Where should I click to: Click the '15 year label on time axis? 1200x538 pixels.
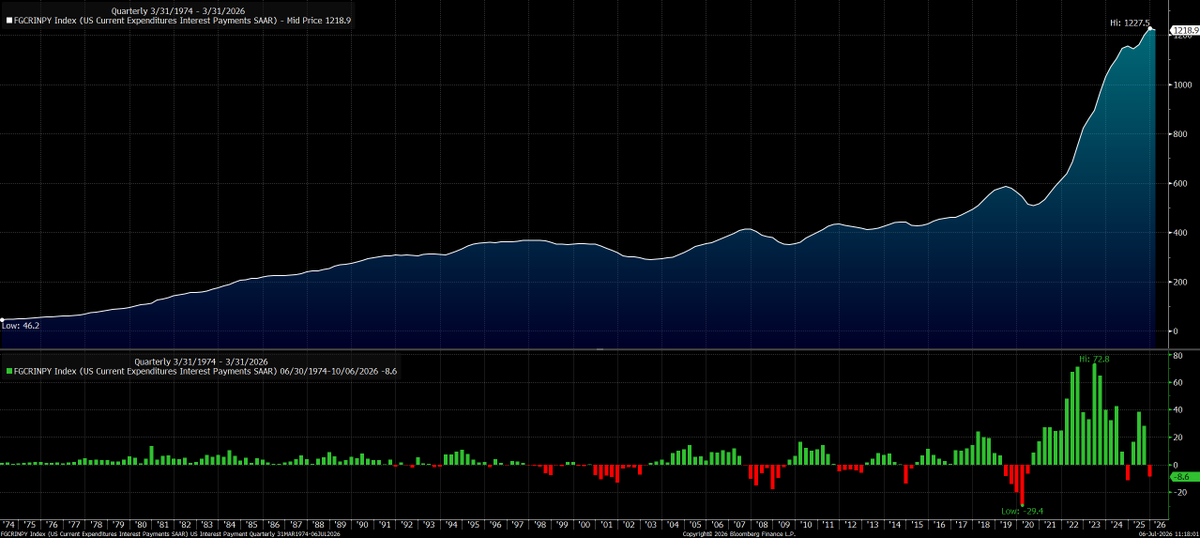(x=918, y=524)
